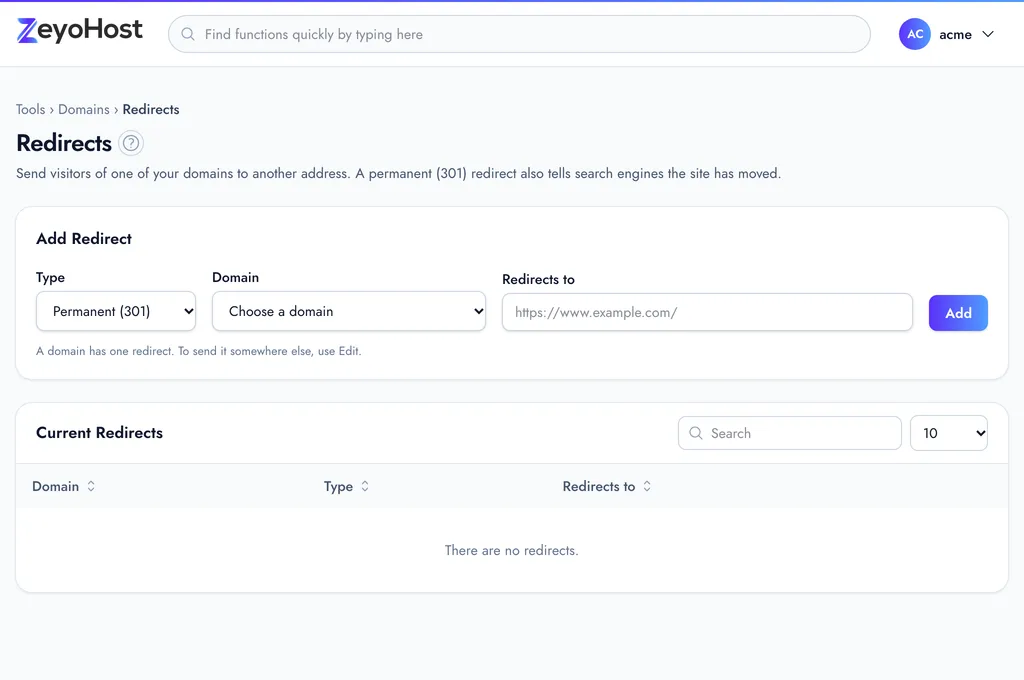Click the Type column header text
Viewport: 1024px width, 680px height.
pos(338,487)
